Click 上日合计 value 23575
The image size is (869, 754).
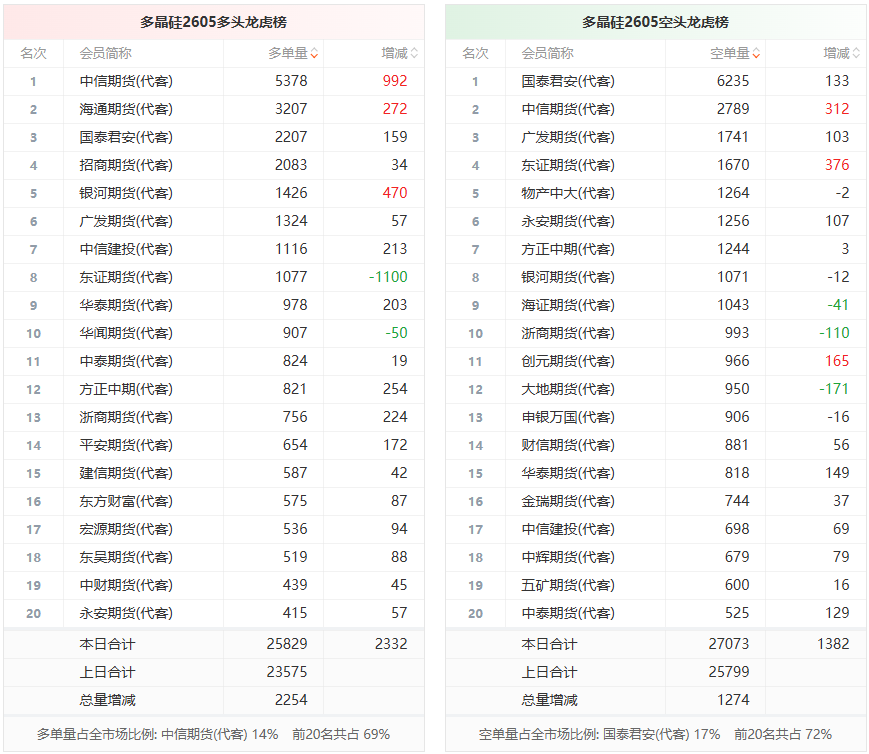pos(287,672)
